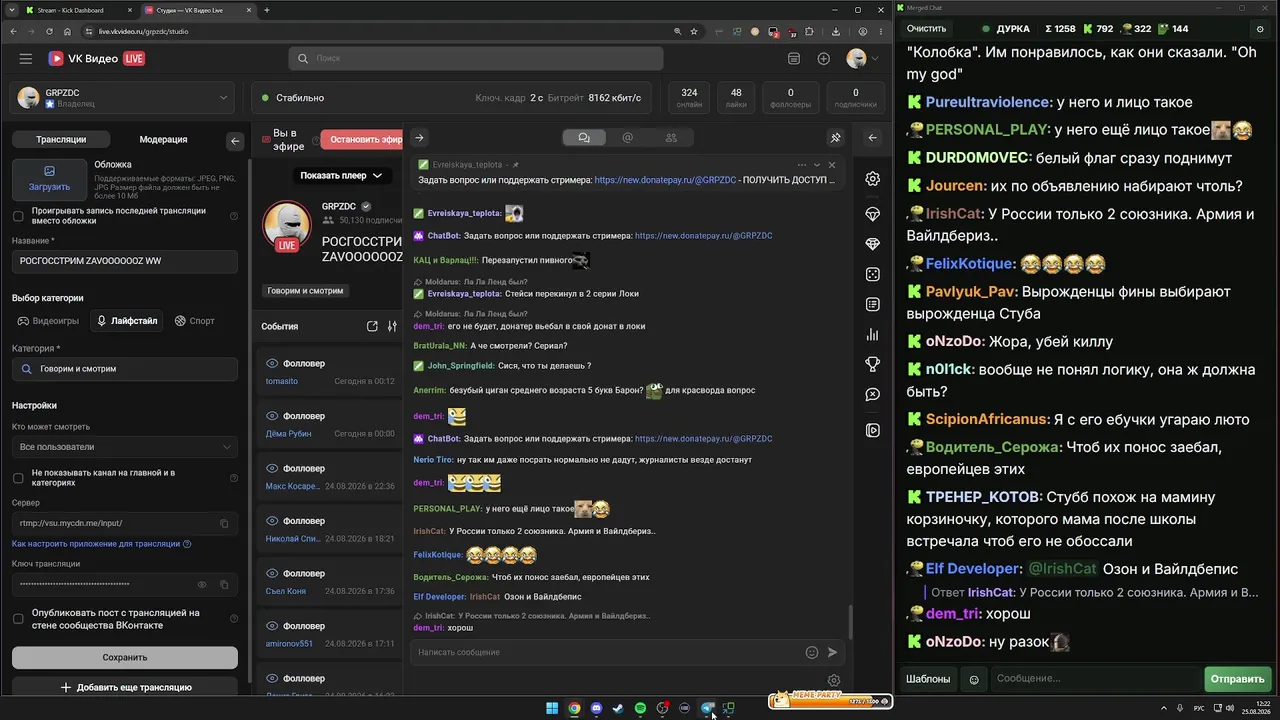Screen dimensions: 1280x720
Task: Switch to the Модерация tab
Action: pos(163,140)
